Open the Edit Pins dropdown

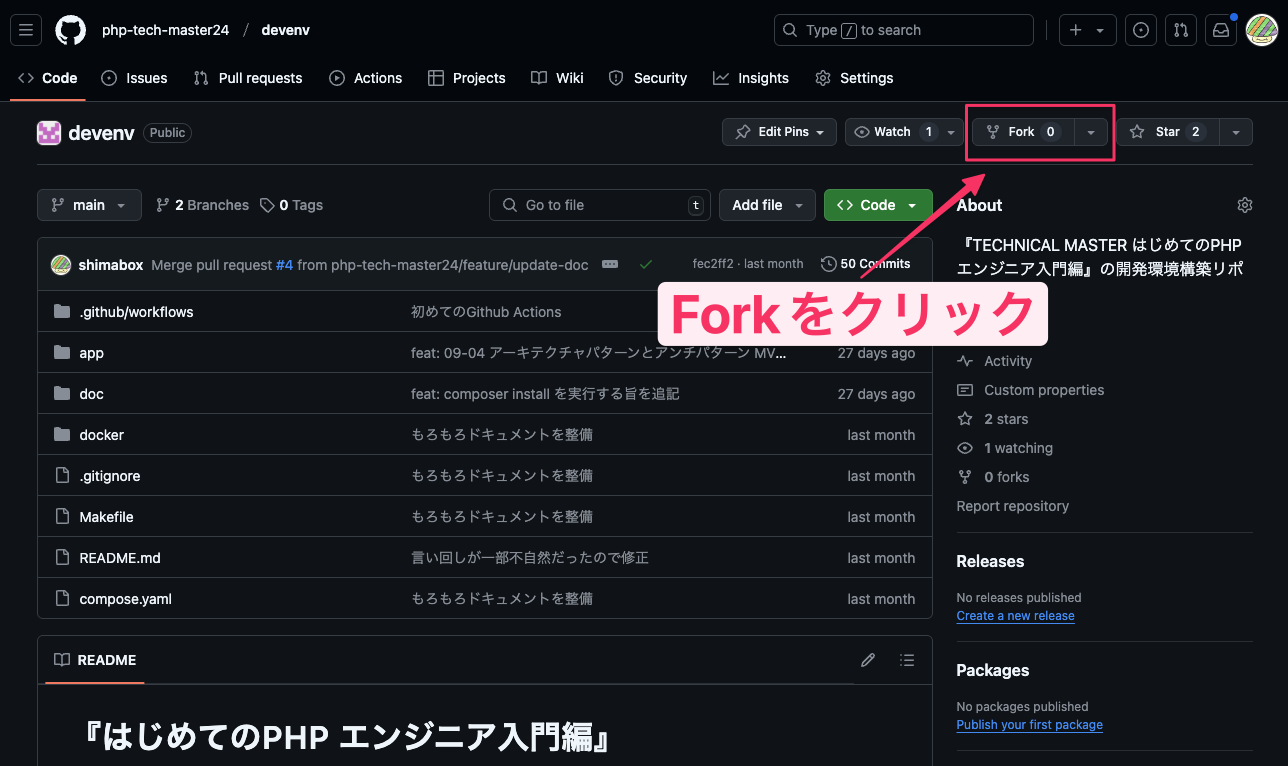point(779,132)
